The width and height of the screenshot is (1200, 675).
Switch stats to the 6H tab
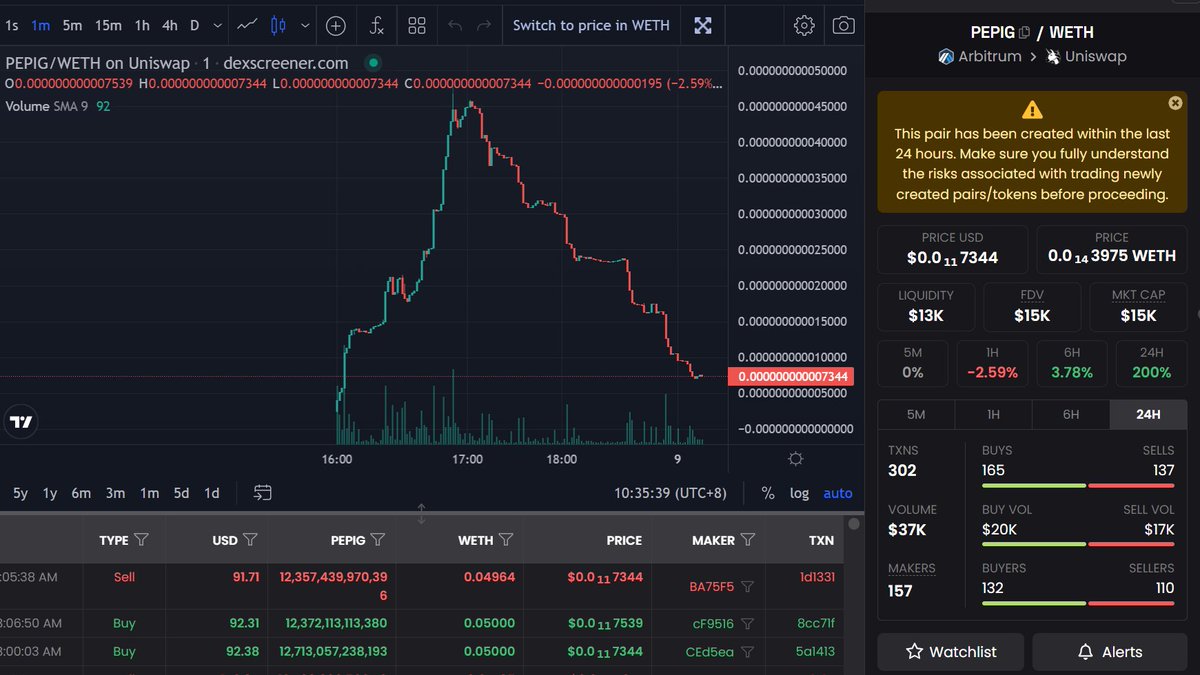click(1071, 414)
